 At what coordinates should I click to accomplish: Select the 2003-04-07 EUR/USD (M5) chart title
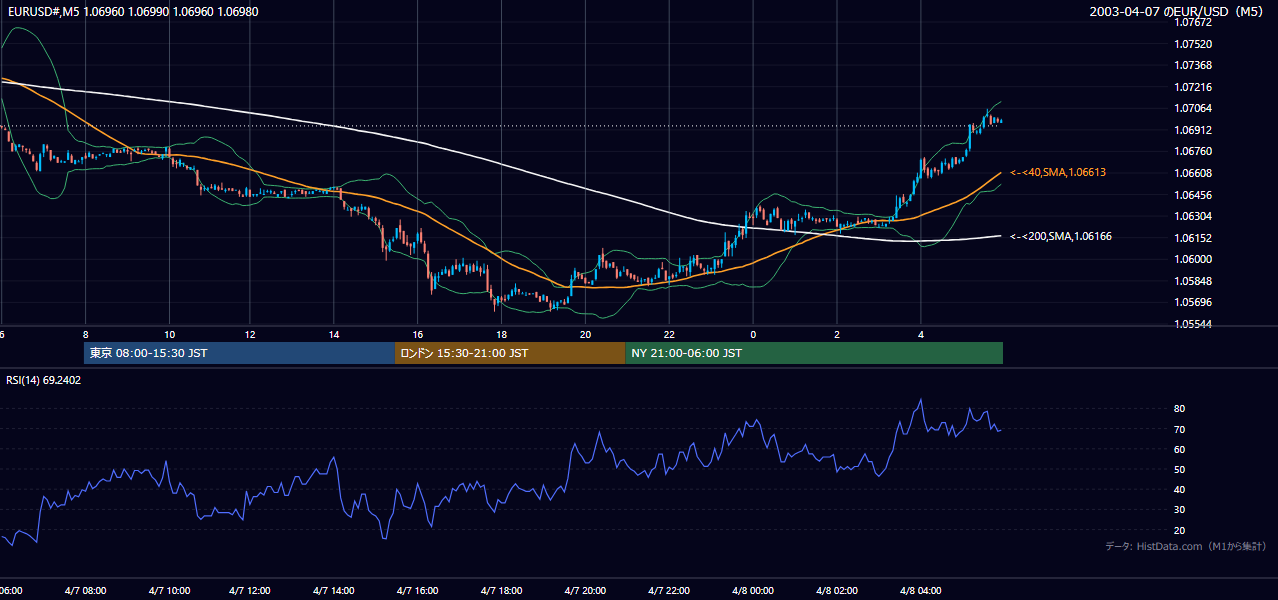1178,12
